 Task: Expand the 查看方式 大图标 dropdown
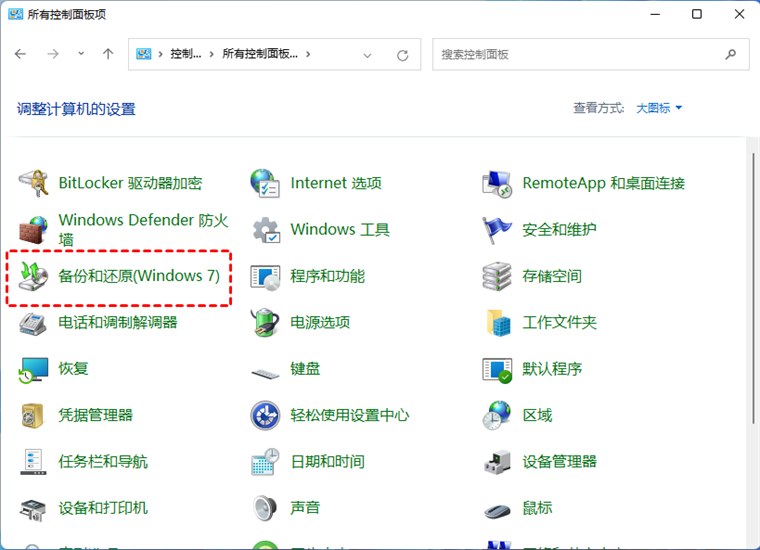click(660, 108)
